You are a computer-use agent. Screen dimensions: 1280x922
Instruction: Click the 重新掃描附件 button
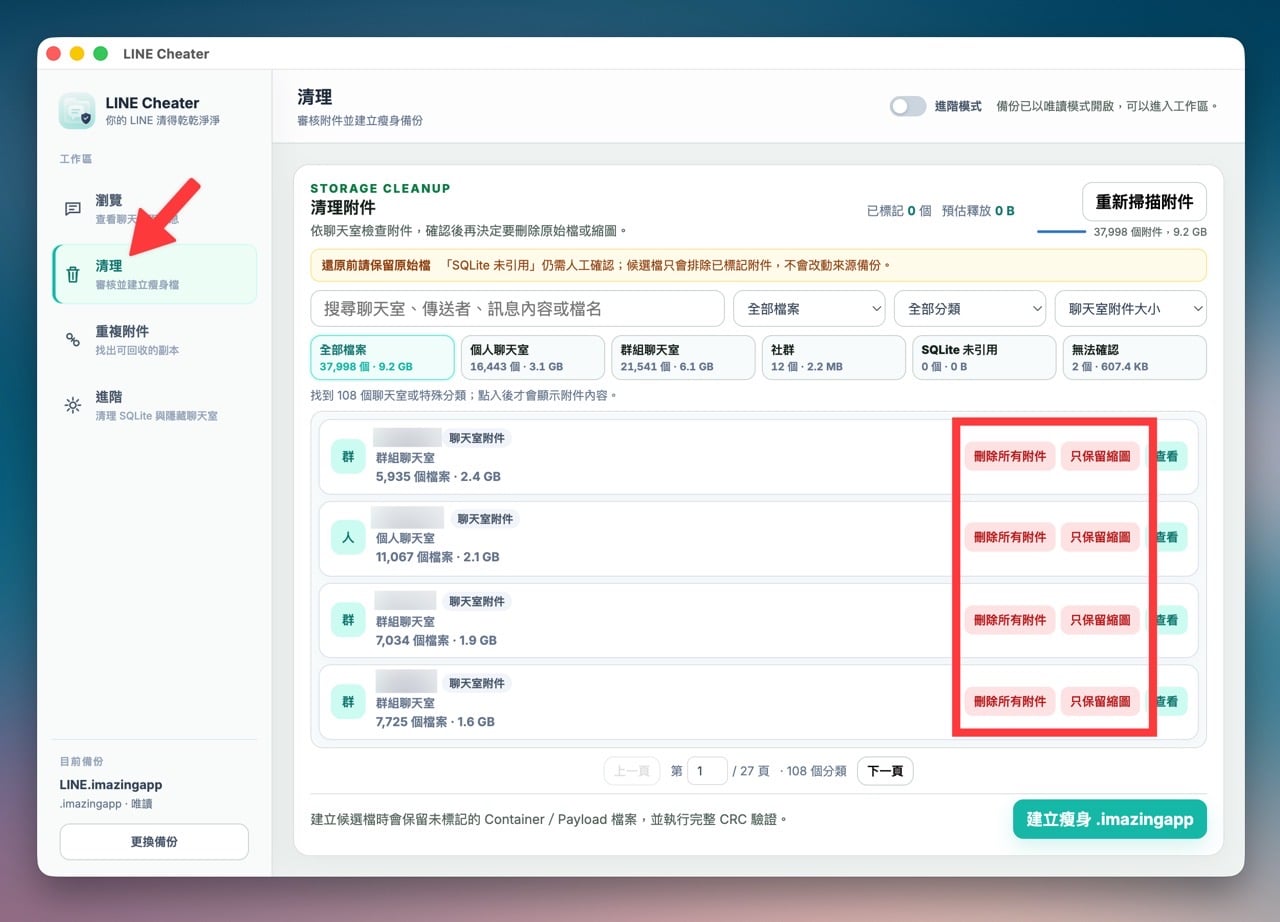(1144, 202)
